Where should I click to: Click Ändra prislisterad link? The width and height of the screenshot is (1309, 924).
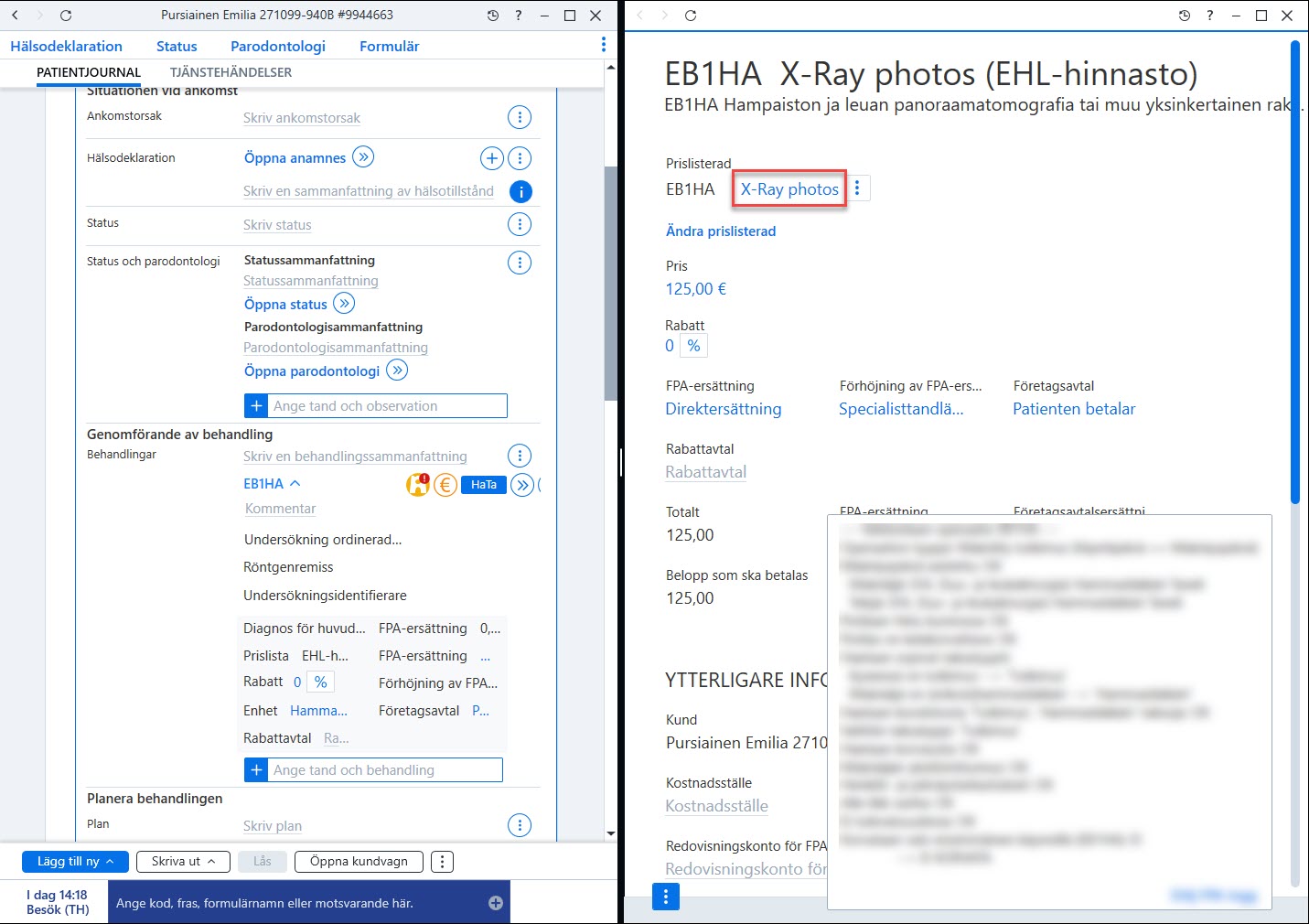tap(721, 231)
